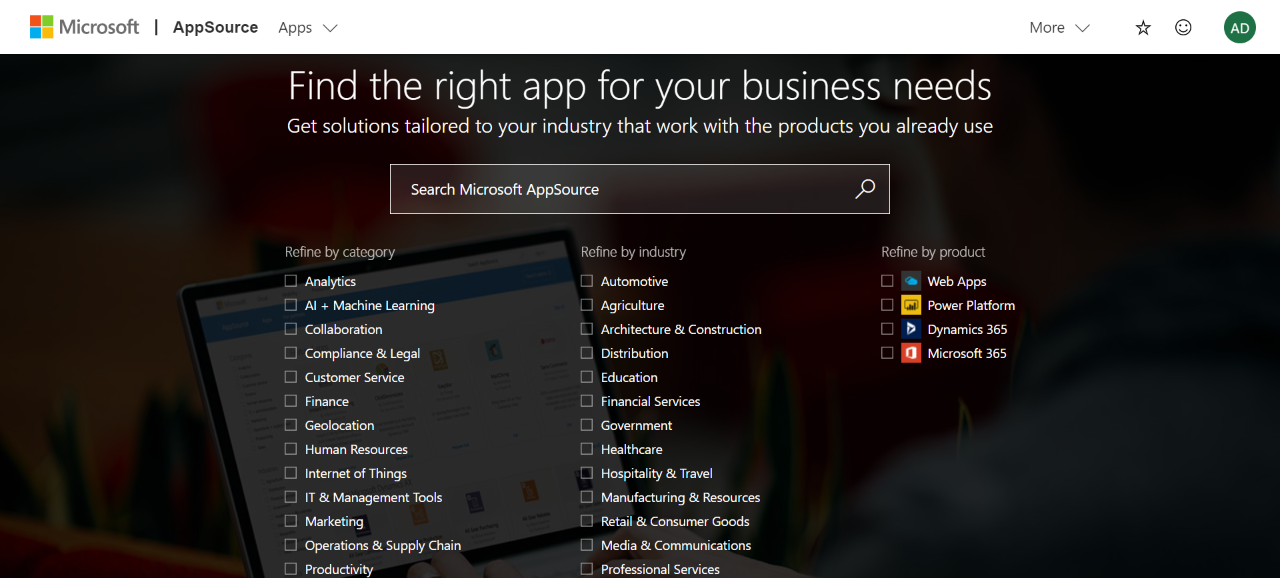The height and width of the screenshot is (578, 1280).
Task: Open the AppSource home link
Action: pos(215,27)
